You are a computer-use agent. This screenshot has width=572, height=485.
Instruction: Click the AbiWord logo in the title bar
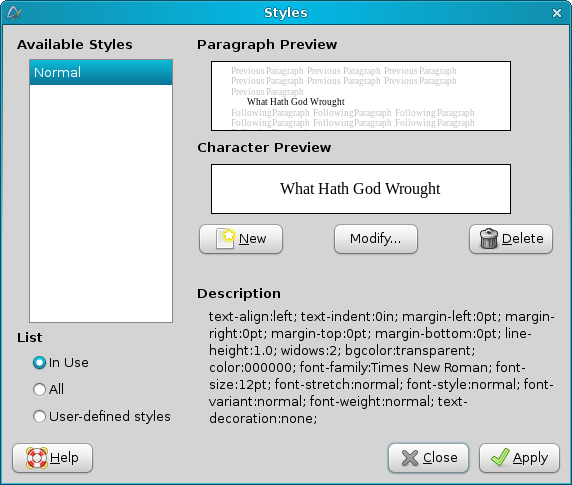point(14,13)
